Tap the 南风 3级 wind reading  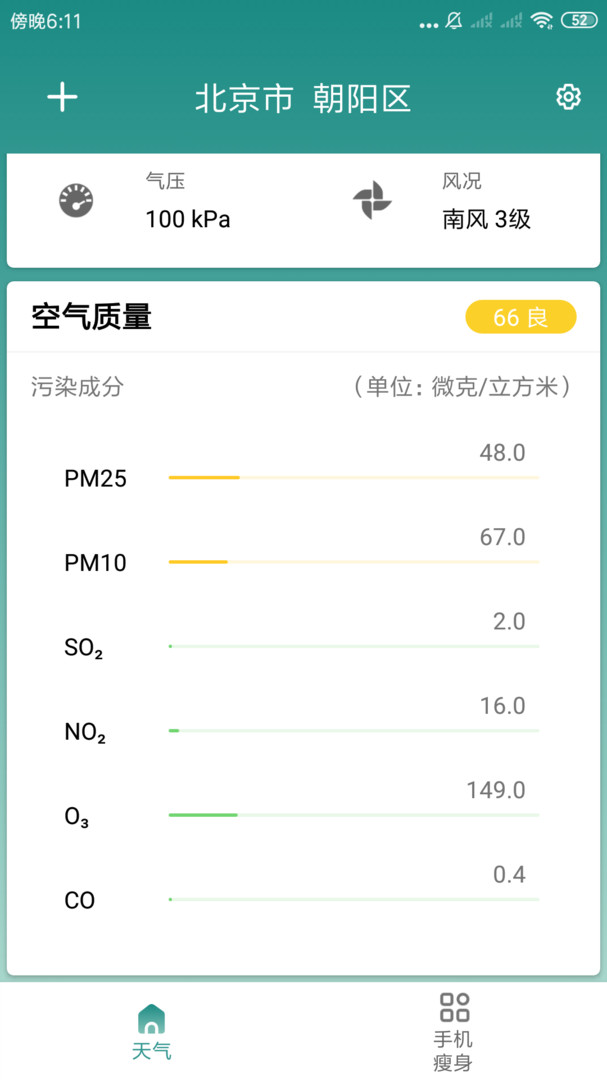click(x=487, y=219)
